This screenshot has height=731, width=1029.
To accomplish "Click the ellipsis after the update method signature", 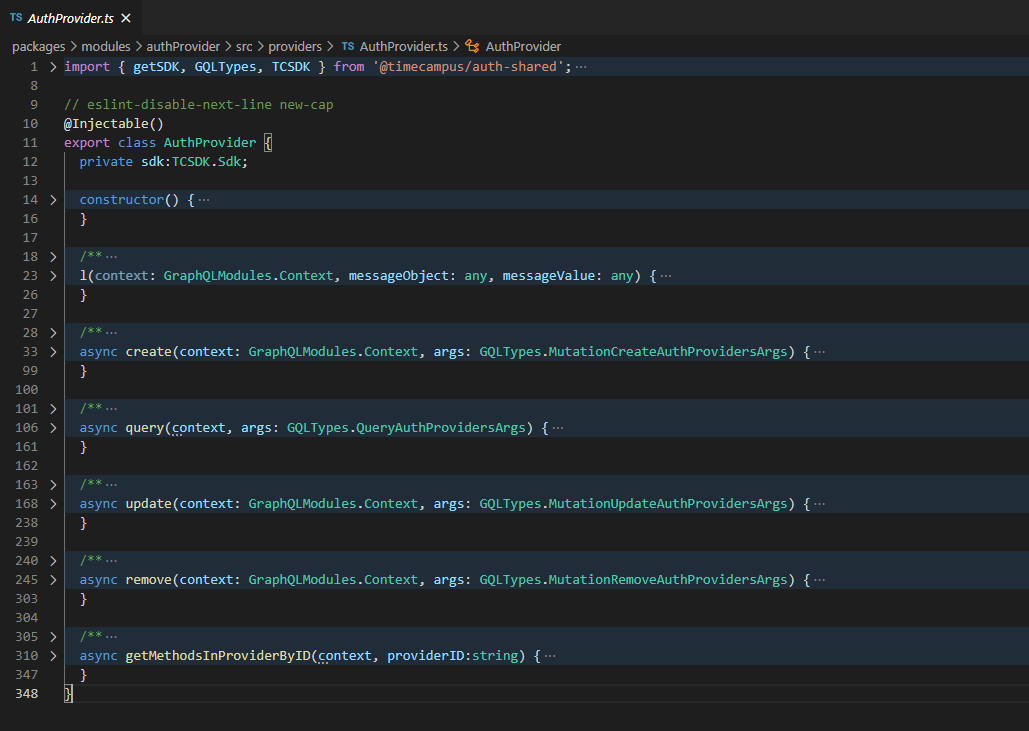I will 818,503.
